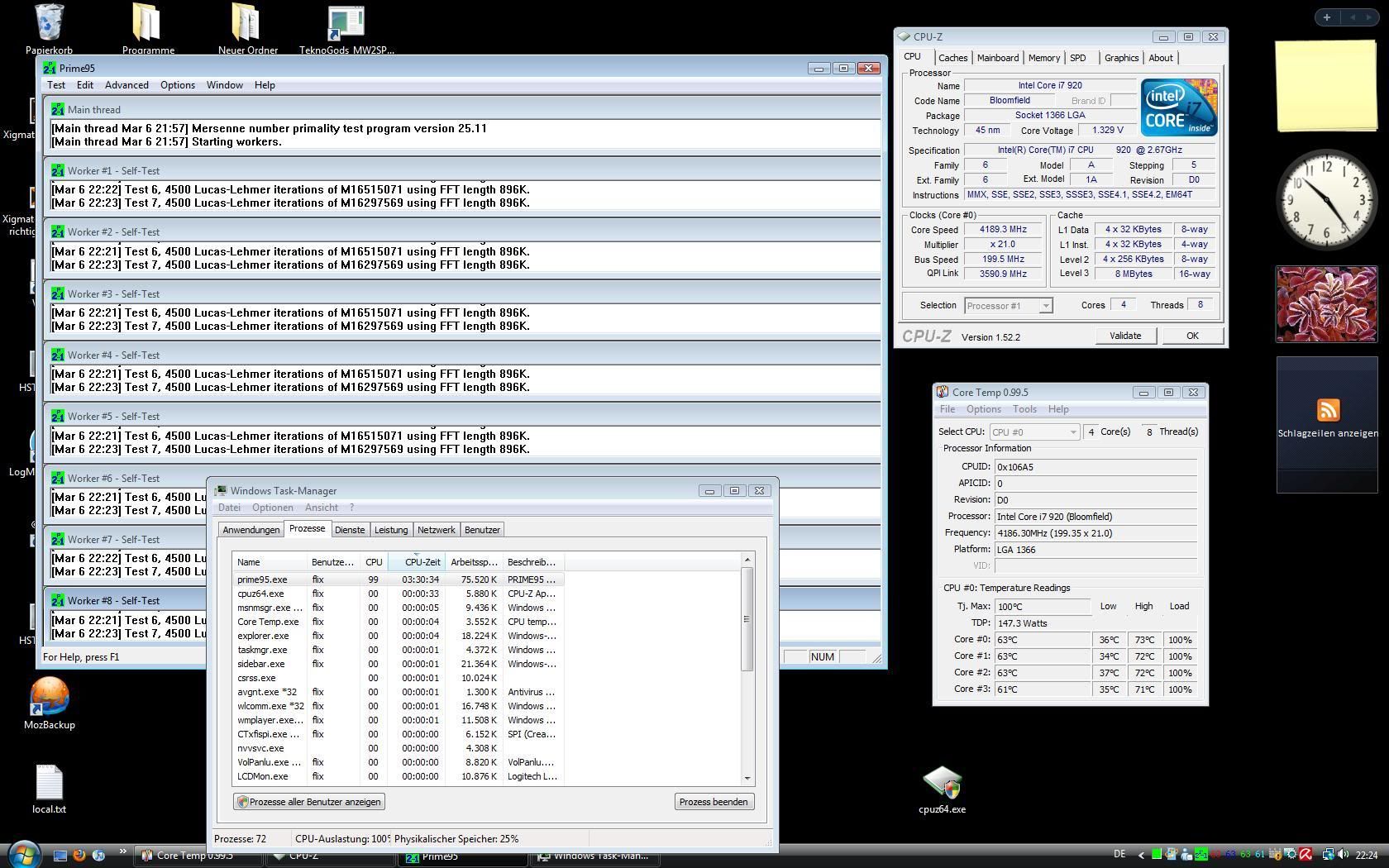Switch to Dienste tab in Task-Manager
The height and width of the screenshot is (868, 1389).
point(350,530)
